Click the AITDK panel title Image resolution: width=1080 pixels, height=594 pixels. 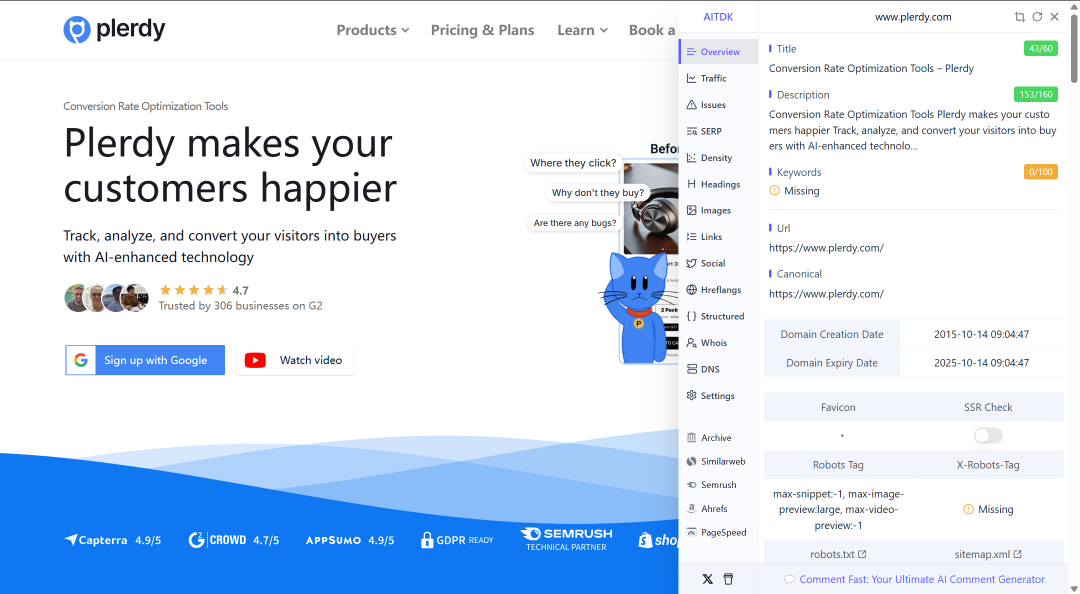(718, 17)
